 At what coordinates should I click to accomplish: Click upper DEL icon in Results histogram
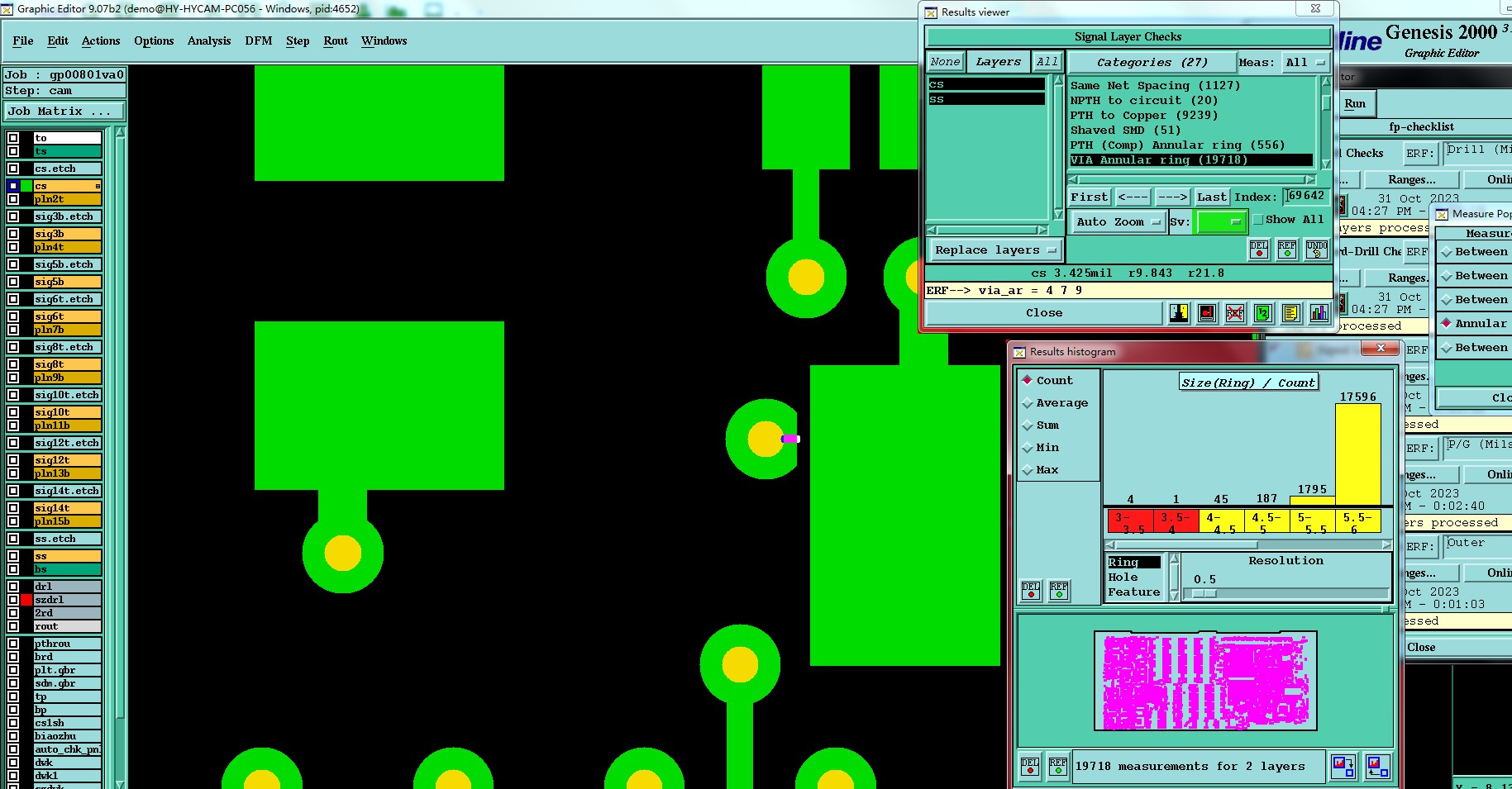tap(1031, 590)
